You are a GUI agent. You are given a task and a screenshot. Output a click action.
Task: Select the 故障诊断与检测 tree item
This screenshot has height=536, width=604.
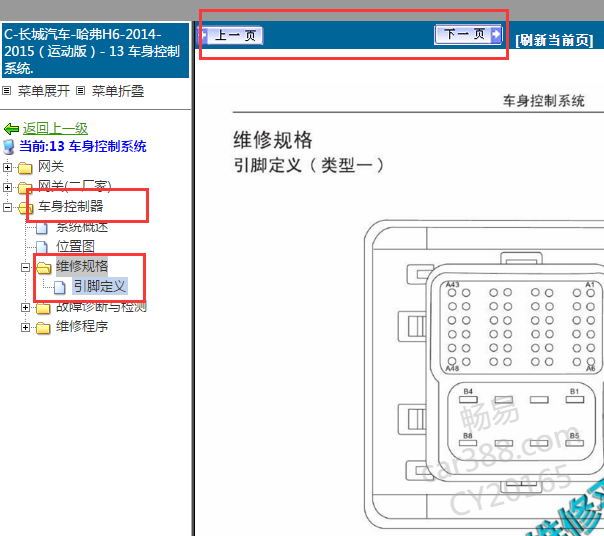[101, 306]
